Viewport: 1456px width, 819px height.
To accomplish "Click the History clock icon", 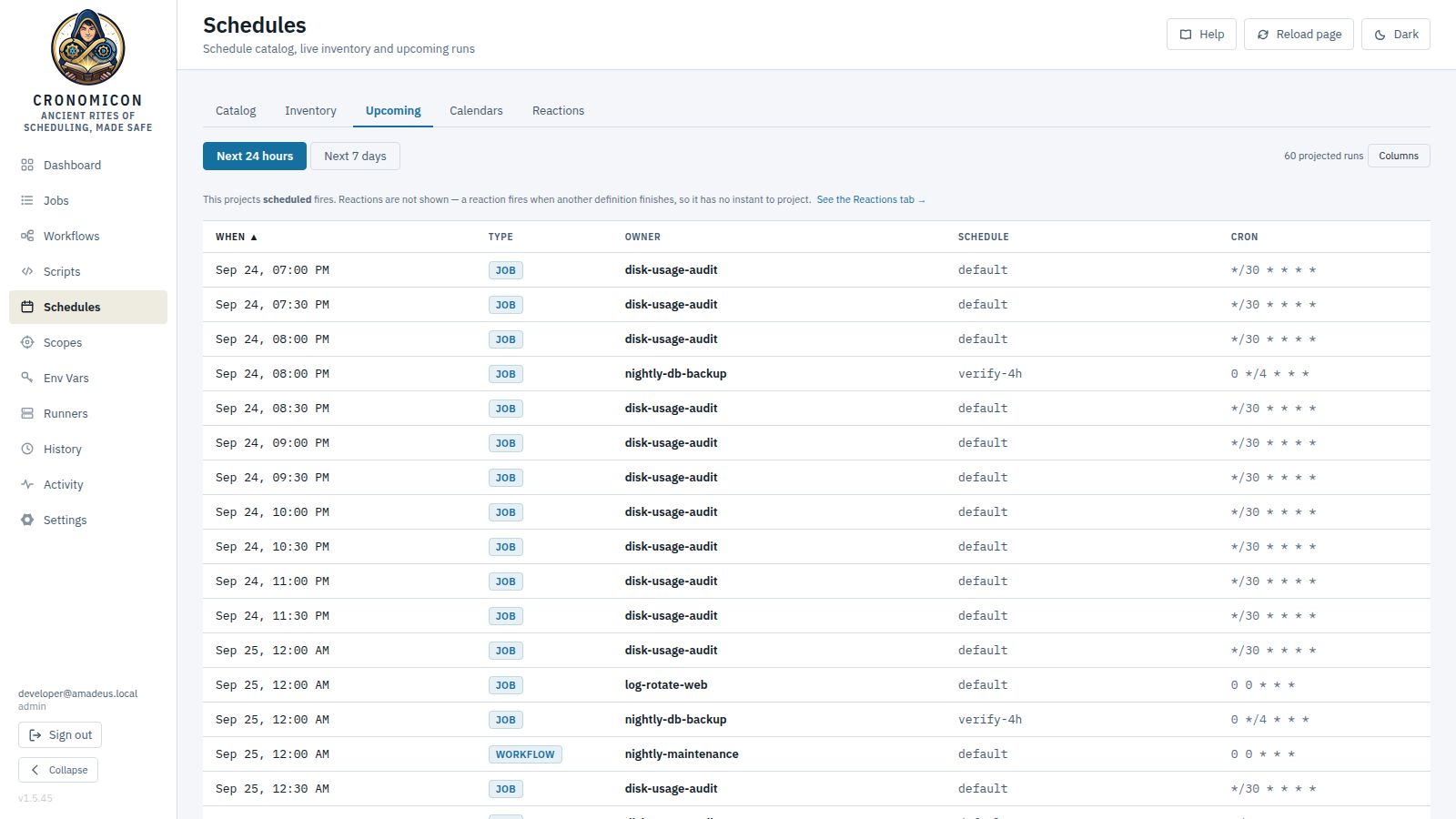I will pyautogui.click(x=27, y=449).
